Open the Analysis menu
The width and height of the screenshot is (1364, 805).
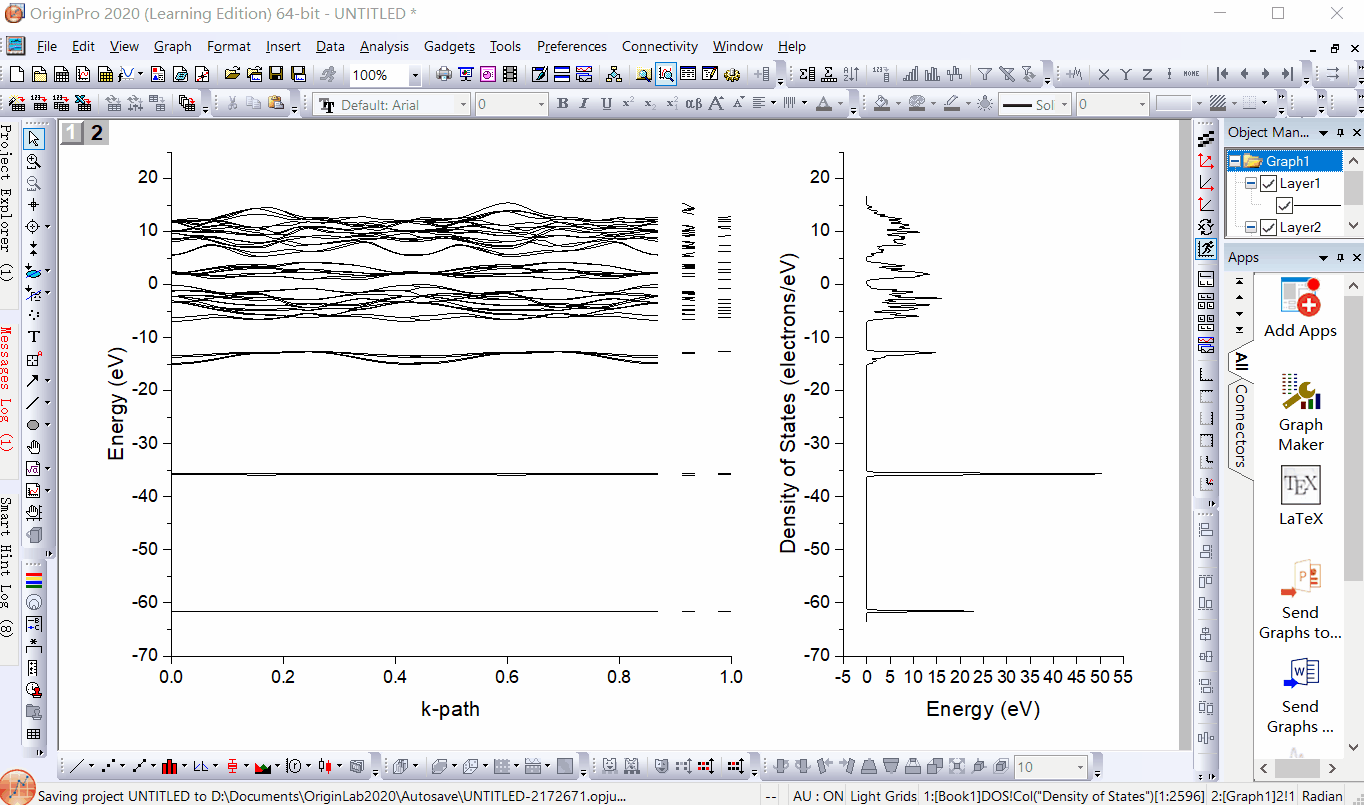384,46
